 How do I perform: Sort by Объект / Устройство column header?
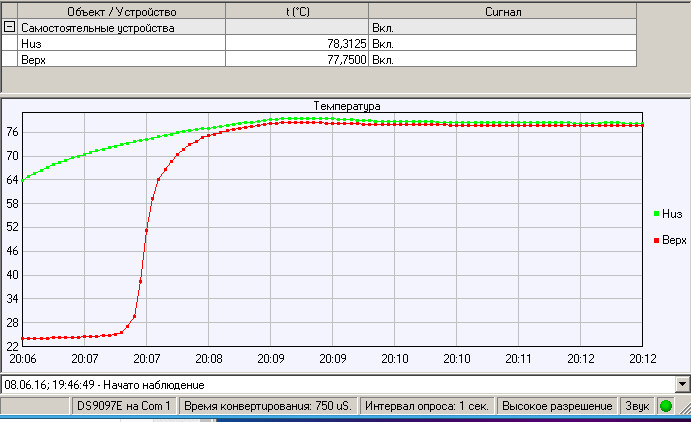point(121,11)
